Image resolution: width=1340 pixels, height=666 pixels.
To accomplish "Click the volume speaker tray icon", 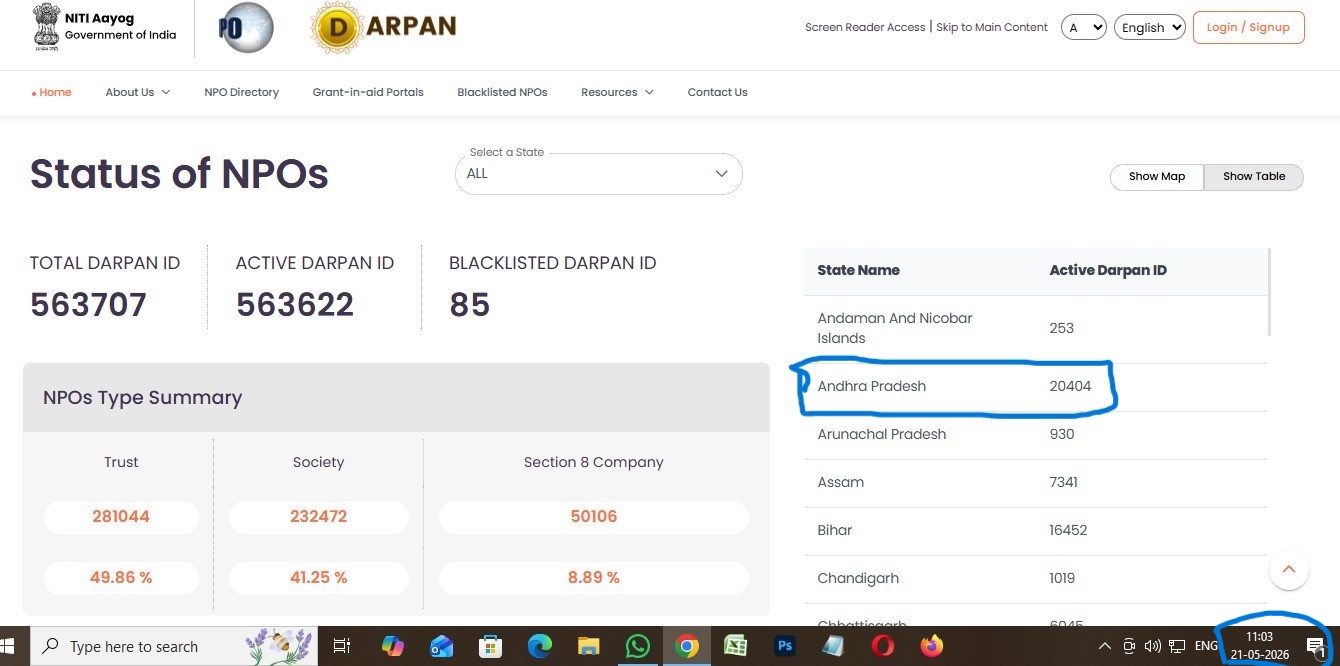I will point(1152,646).
